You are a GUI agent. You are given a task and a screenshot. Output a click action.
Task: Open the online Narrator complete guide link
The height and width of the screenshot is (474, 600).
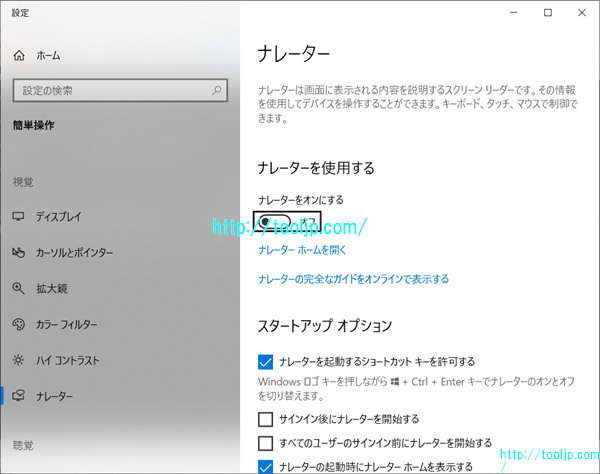click(x=353, y=279)
